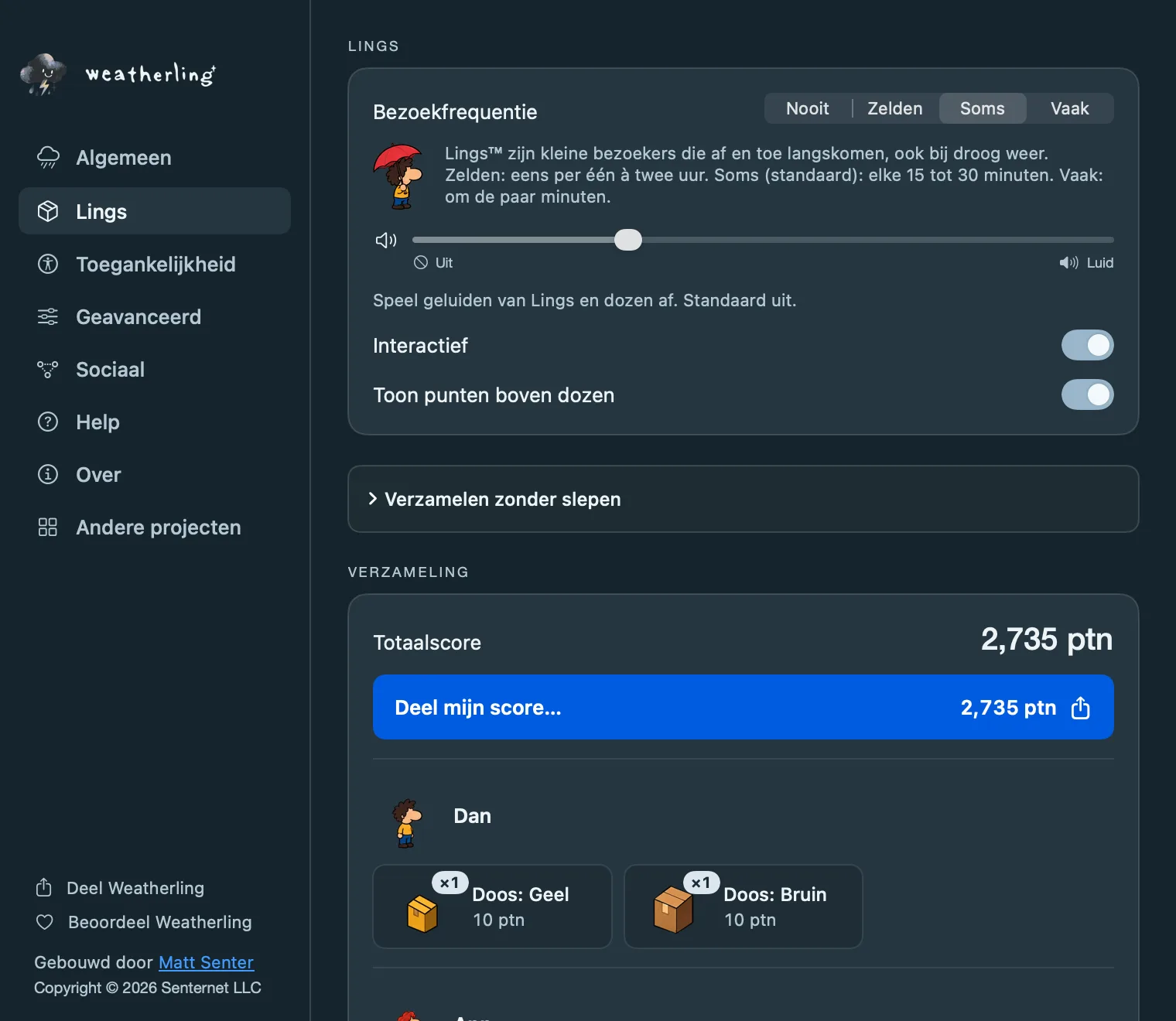Click the accessibility icon beside Toegankelijkheid
The image size is (1176, 1021).
tap(48, 264)
